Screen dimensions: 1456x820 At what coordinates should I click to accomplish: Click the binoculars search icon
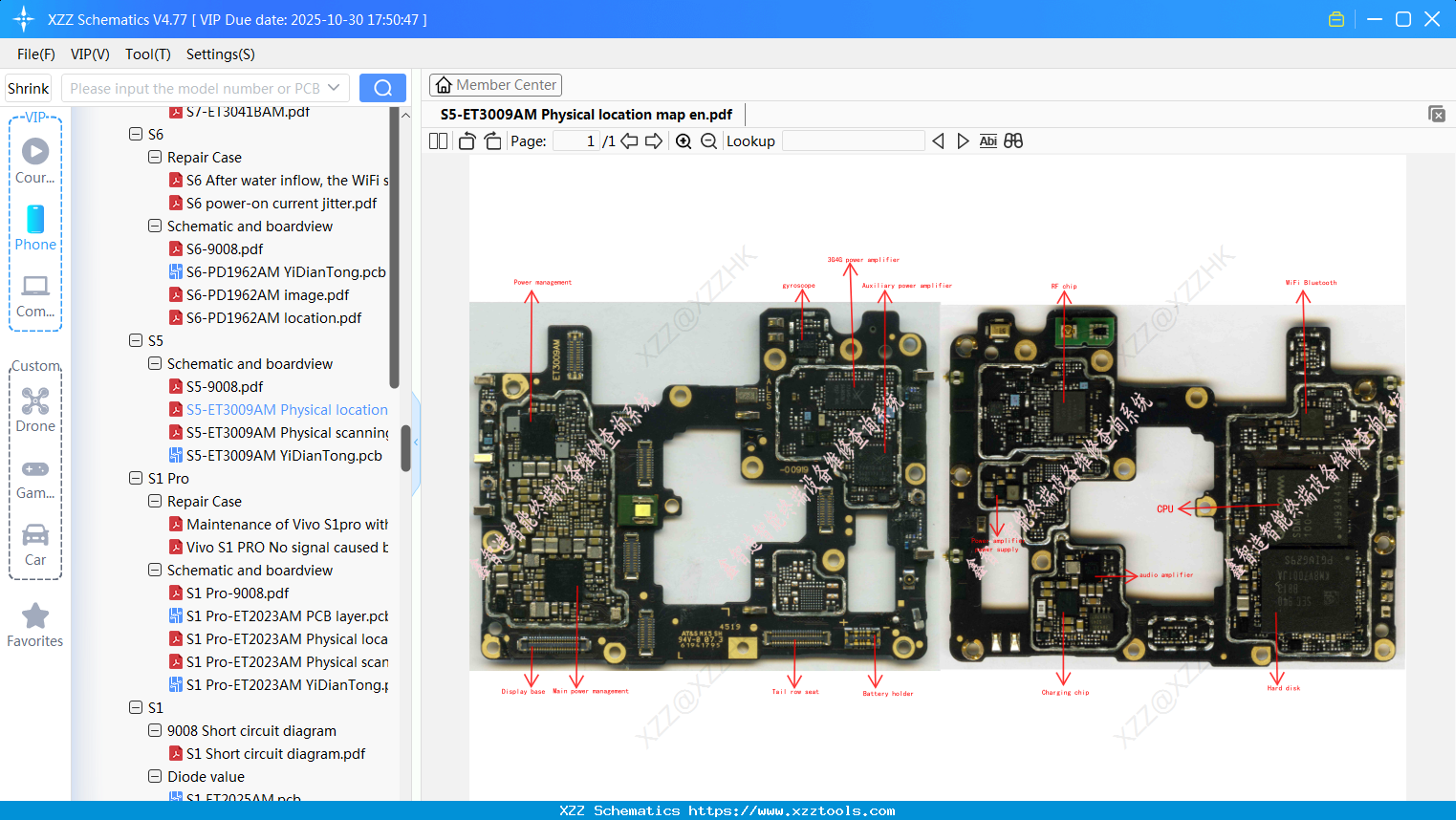1013,141
